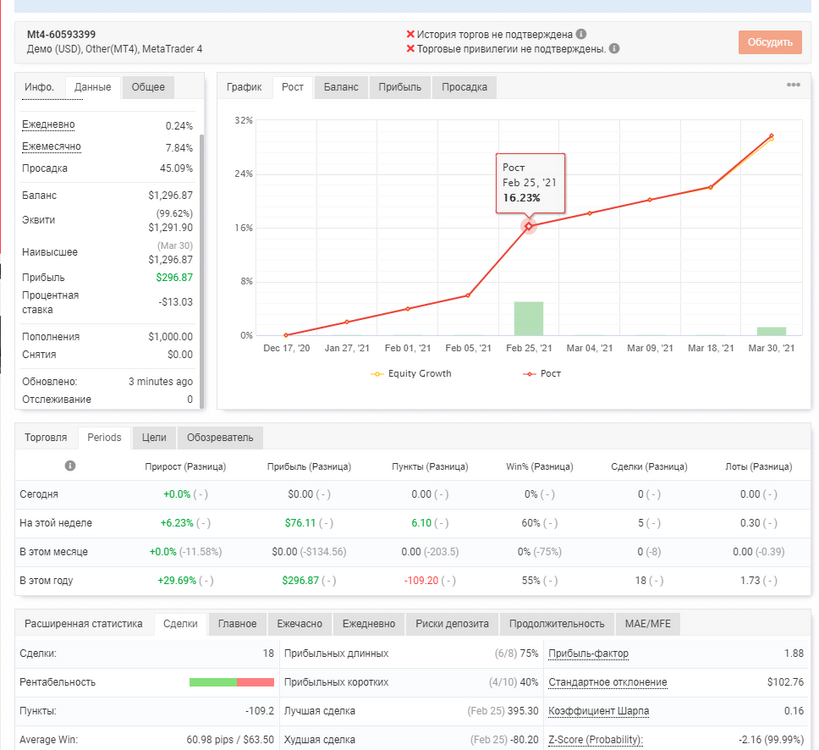819x750 pixels.
Task: Click the Прирост (Разница) column header
Action: (x=185, y=466)
